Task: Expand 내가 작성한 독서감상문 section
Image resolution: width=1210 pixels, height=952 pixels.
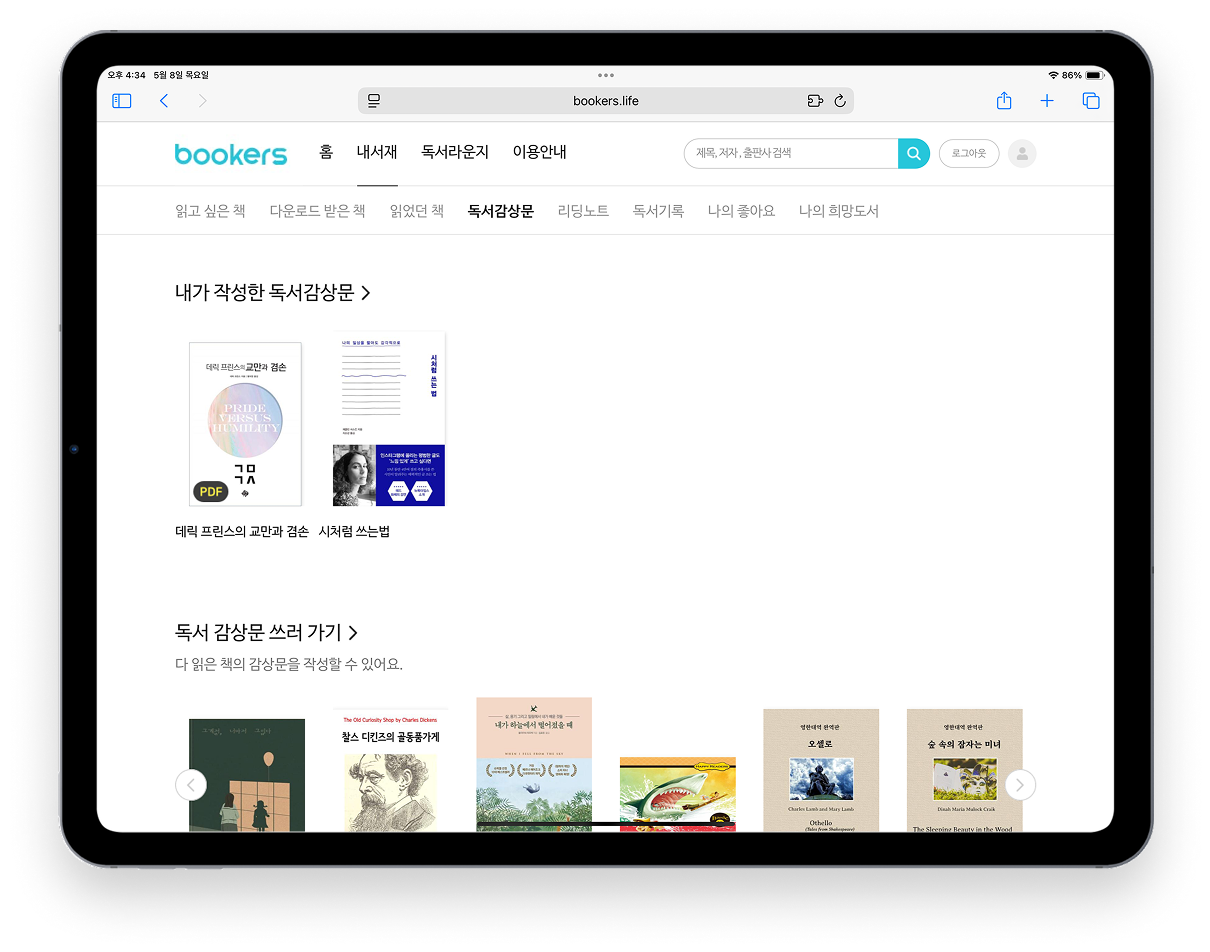Action: (x=273, y=293)
